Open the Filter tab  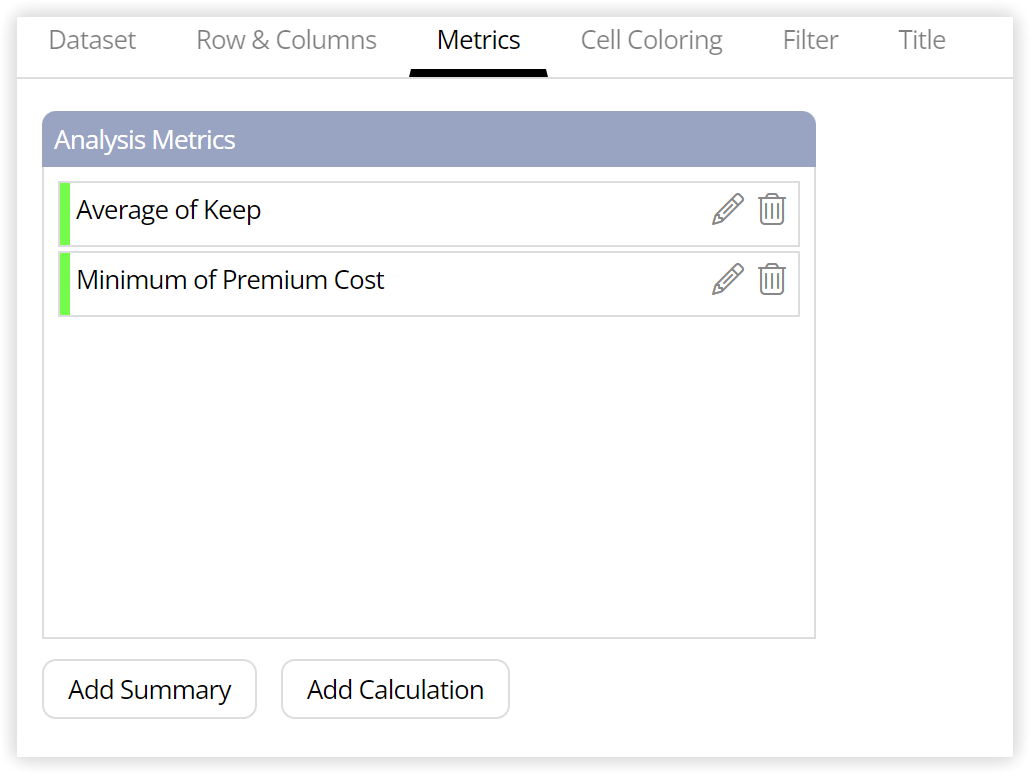pos(810,41)
